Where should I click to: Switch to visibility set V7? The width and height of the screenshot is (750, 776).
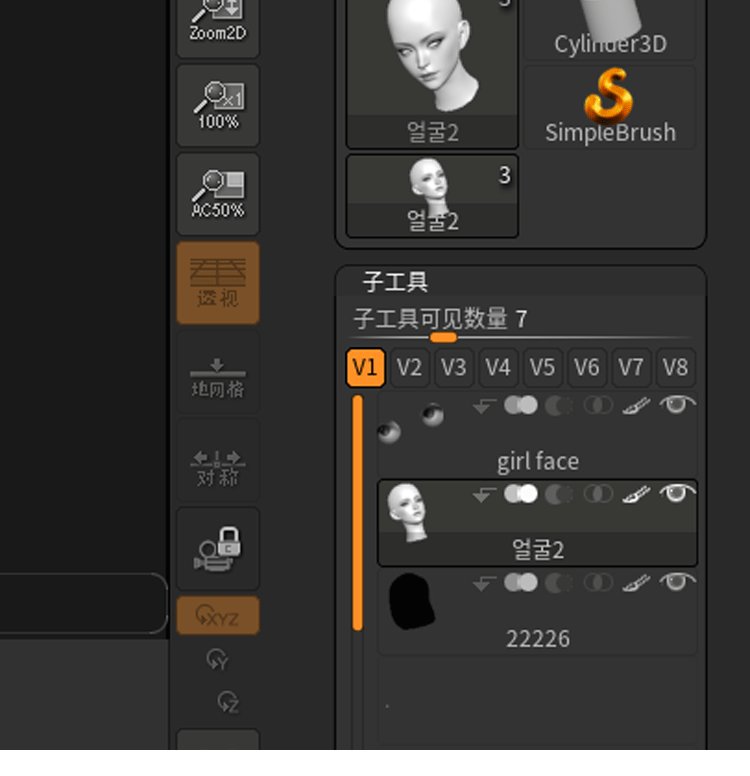pos(631,368)
